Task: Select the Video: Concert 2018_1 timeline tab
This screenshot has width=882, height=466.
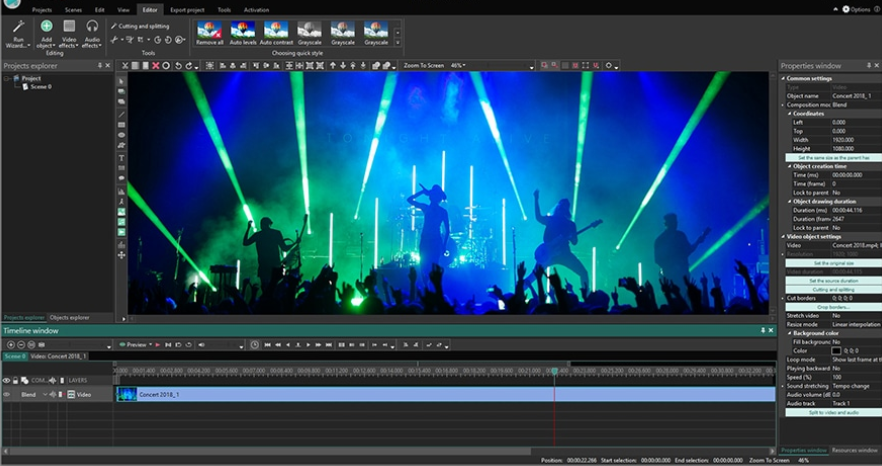Action: click(x=58, y=356)
